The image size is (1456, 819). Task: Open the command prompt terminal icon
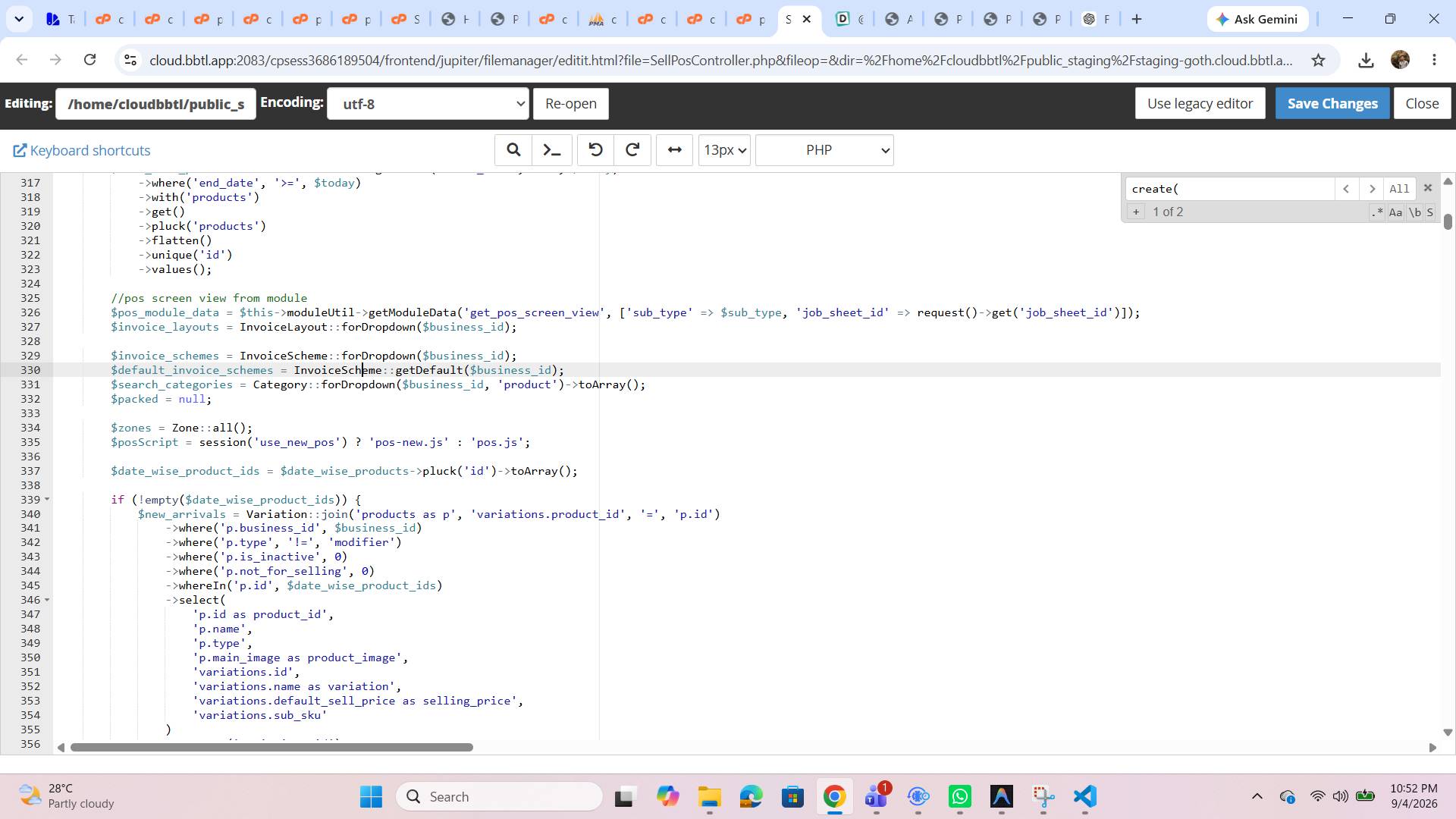pyautogui.click(x=552, y=150)
